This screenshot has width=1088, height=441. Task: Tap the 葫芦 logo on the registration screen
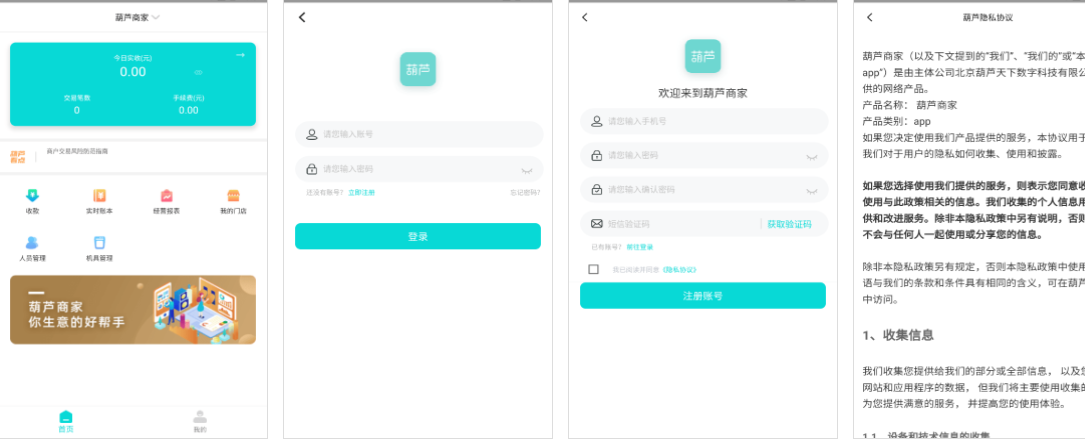click(x=703, y=57)
